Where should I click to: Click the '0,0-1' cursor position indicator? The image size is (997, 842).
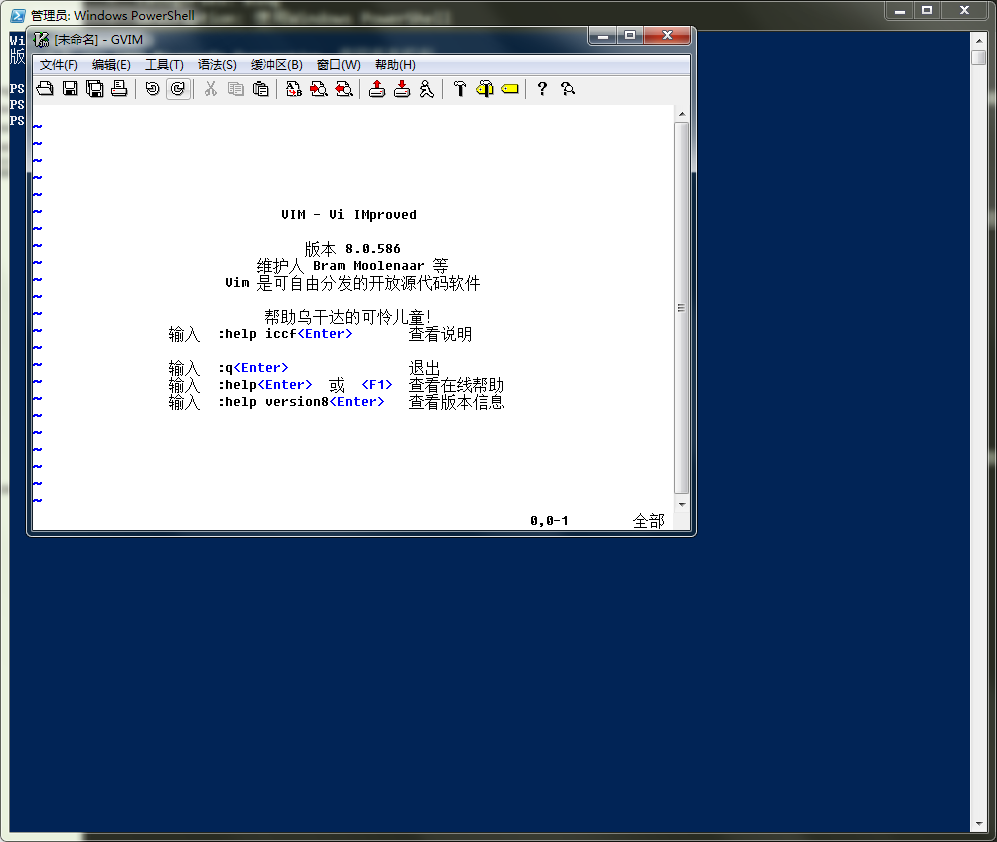tap(549, 521)
